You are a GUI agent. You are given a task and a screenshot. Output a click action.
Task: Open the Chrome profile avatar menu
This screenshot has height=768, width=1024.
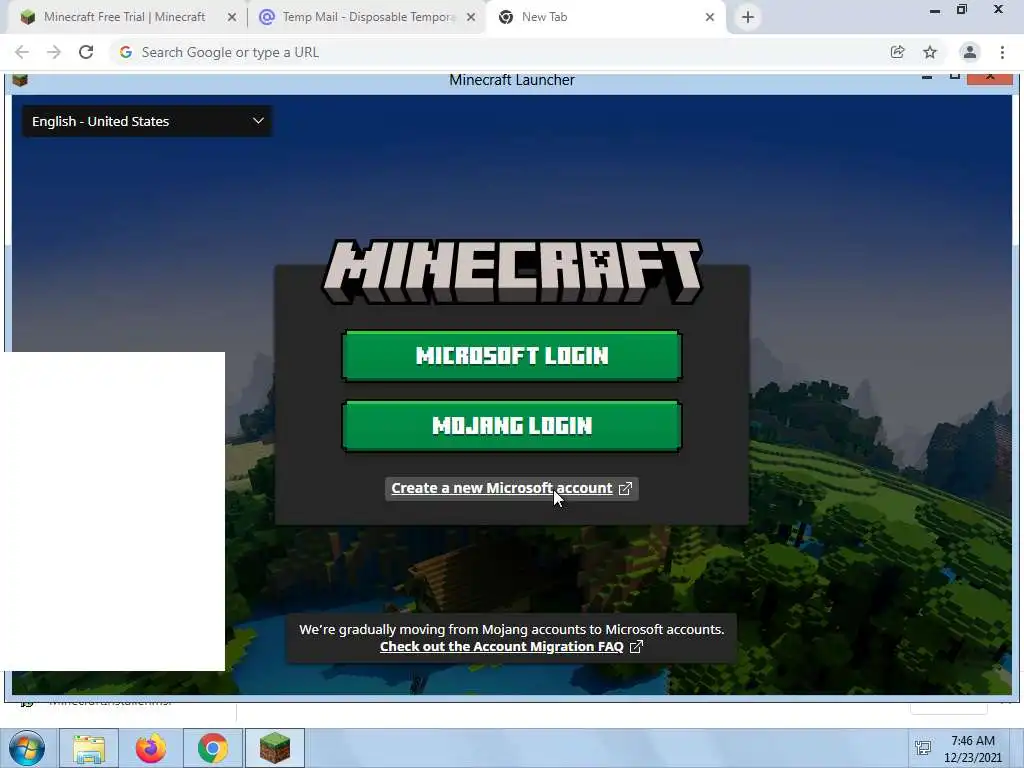point(970,52)
